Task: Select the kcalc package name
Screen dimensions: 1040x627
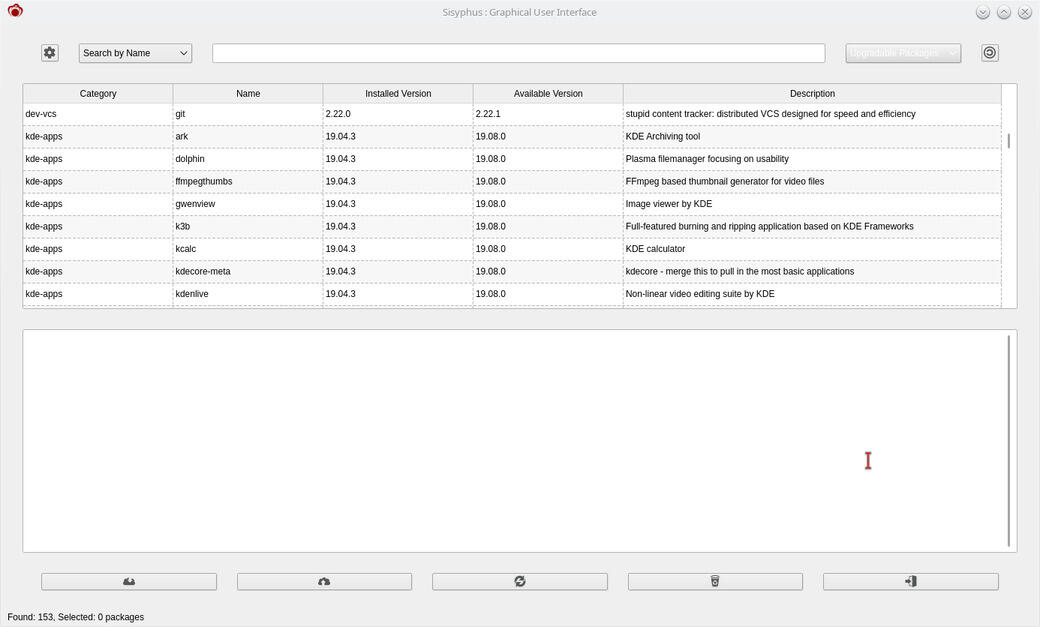Action: pyautogui.click(x=186, y=249)
